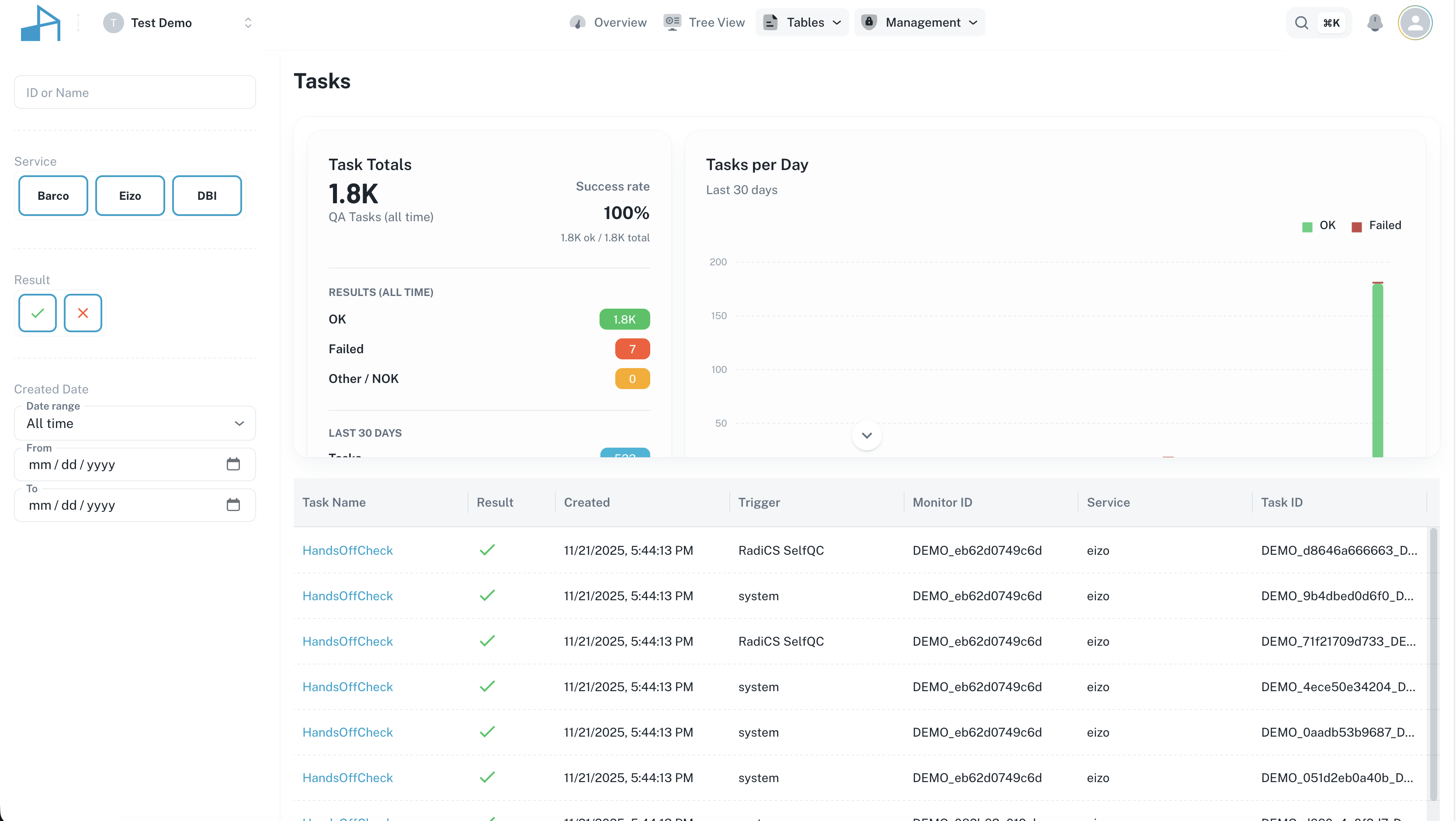
Task: Click the search magnifier icon
Action: coord(1302,23)
